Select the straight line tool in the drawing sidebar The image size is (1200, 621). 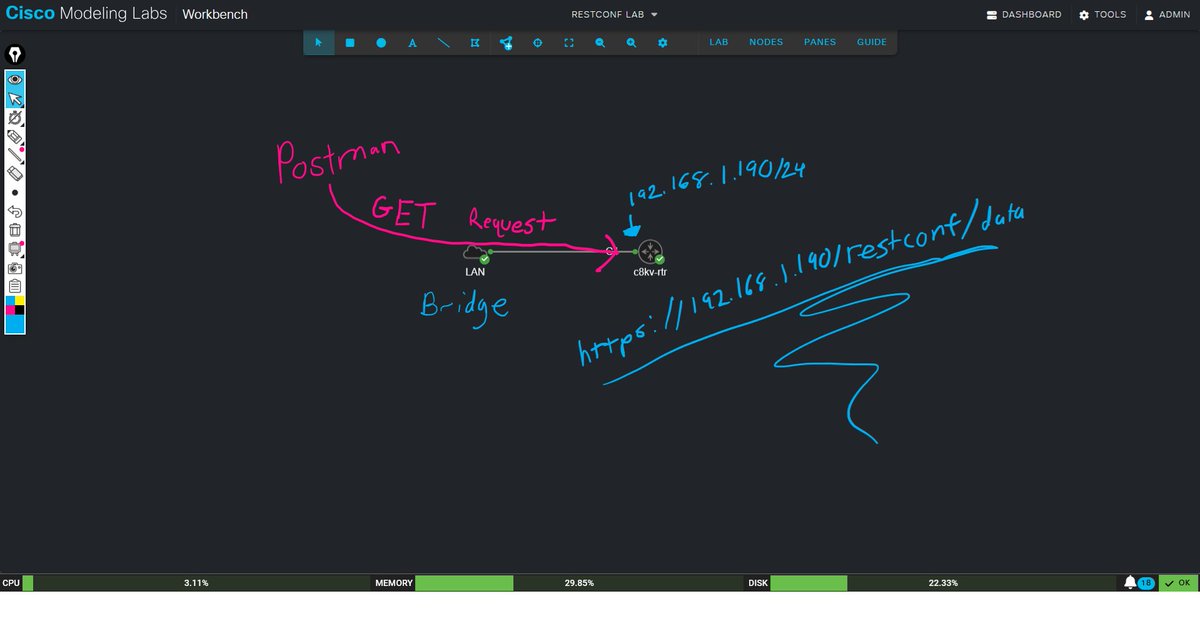click(15, 155)
